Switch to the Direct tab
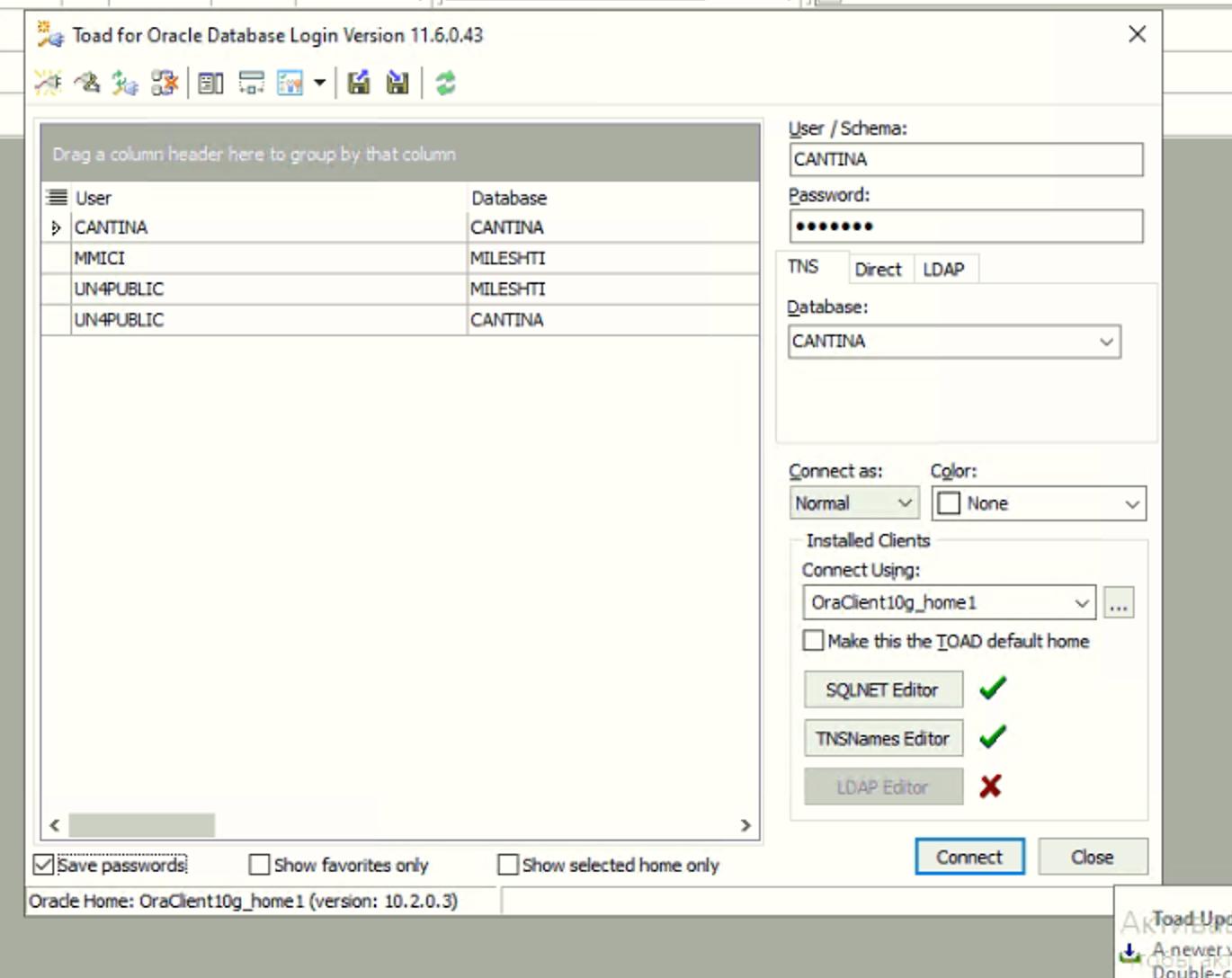The image size is (1232, 978). [x=878, y=269]
